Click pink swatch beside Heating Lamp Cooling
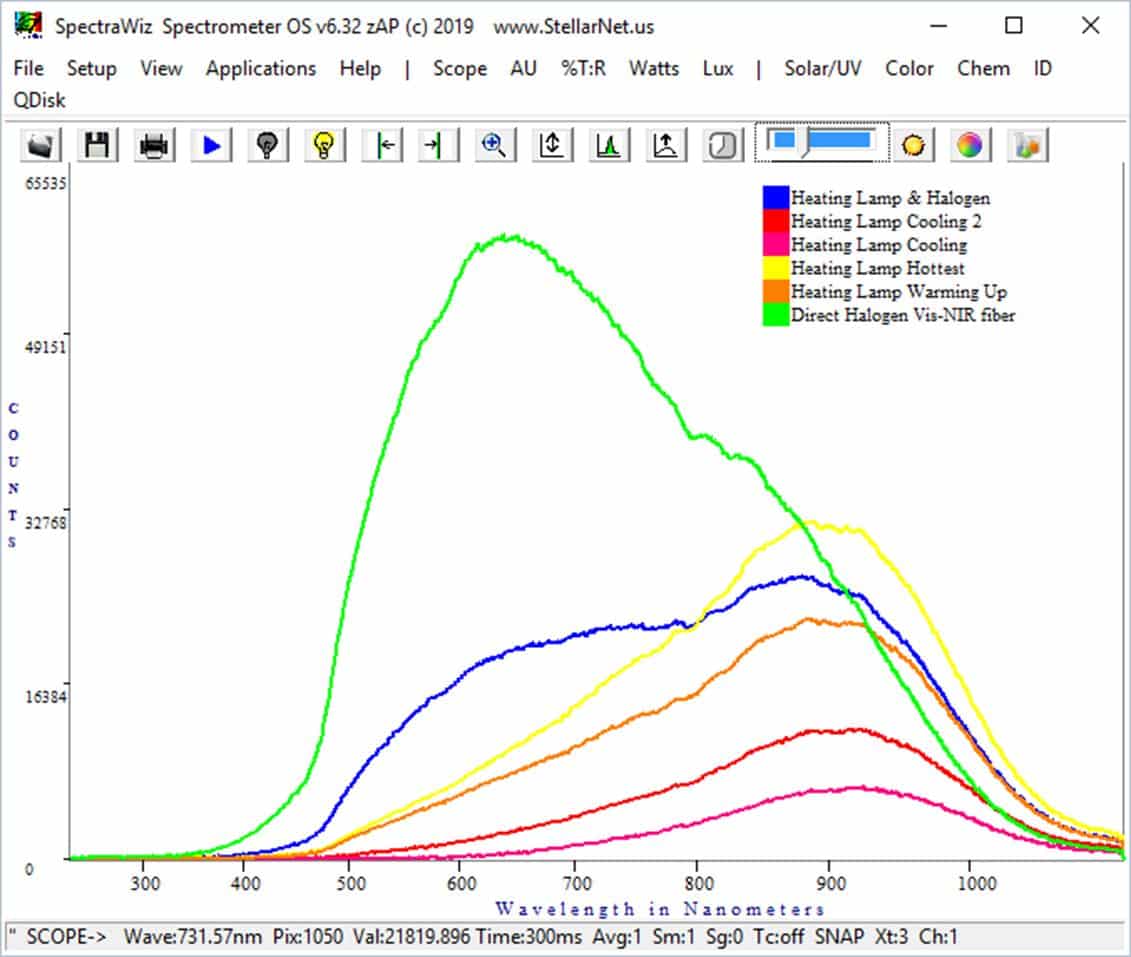 pyautogui.click(x=775, y=244)
